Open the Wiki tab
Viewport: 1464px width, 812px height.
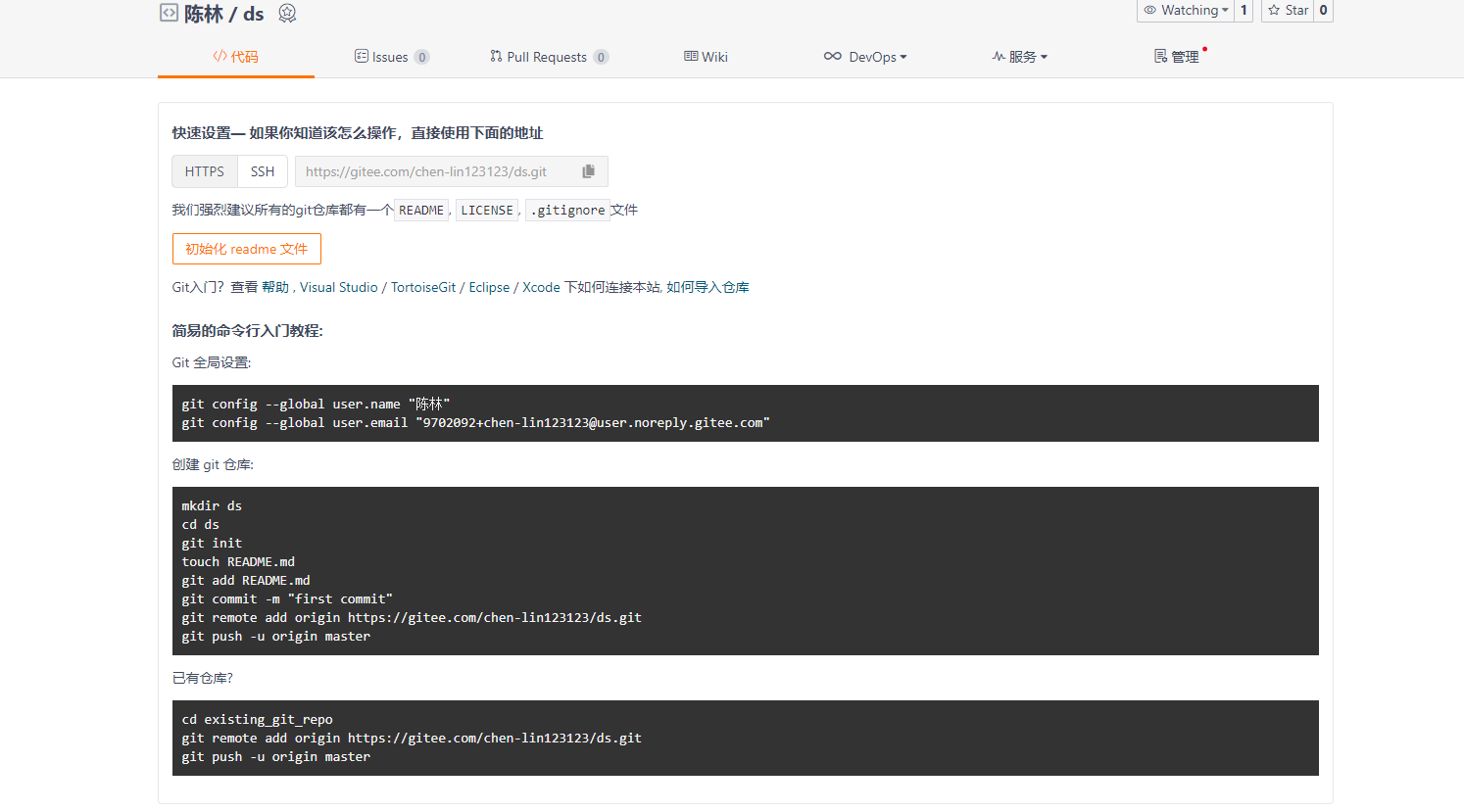706,57
